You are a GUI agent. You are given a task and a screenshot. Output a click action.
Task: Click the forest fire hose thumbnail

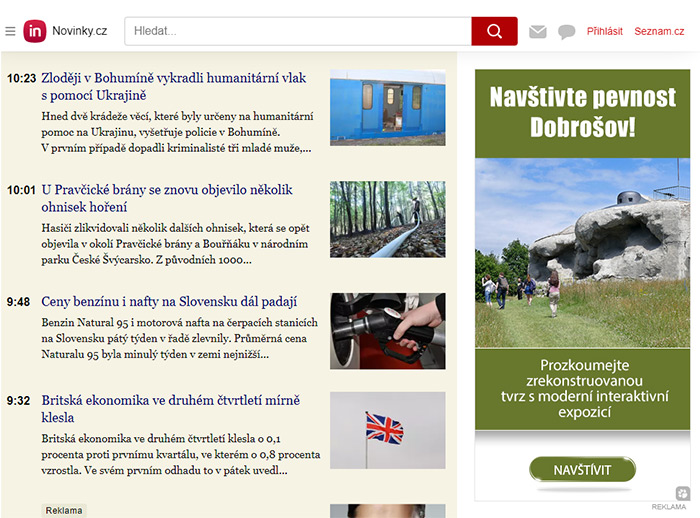pyautogui.click(x=387, y=219)
